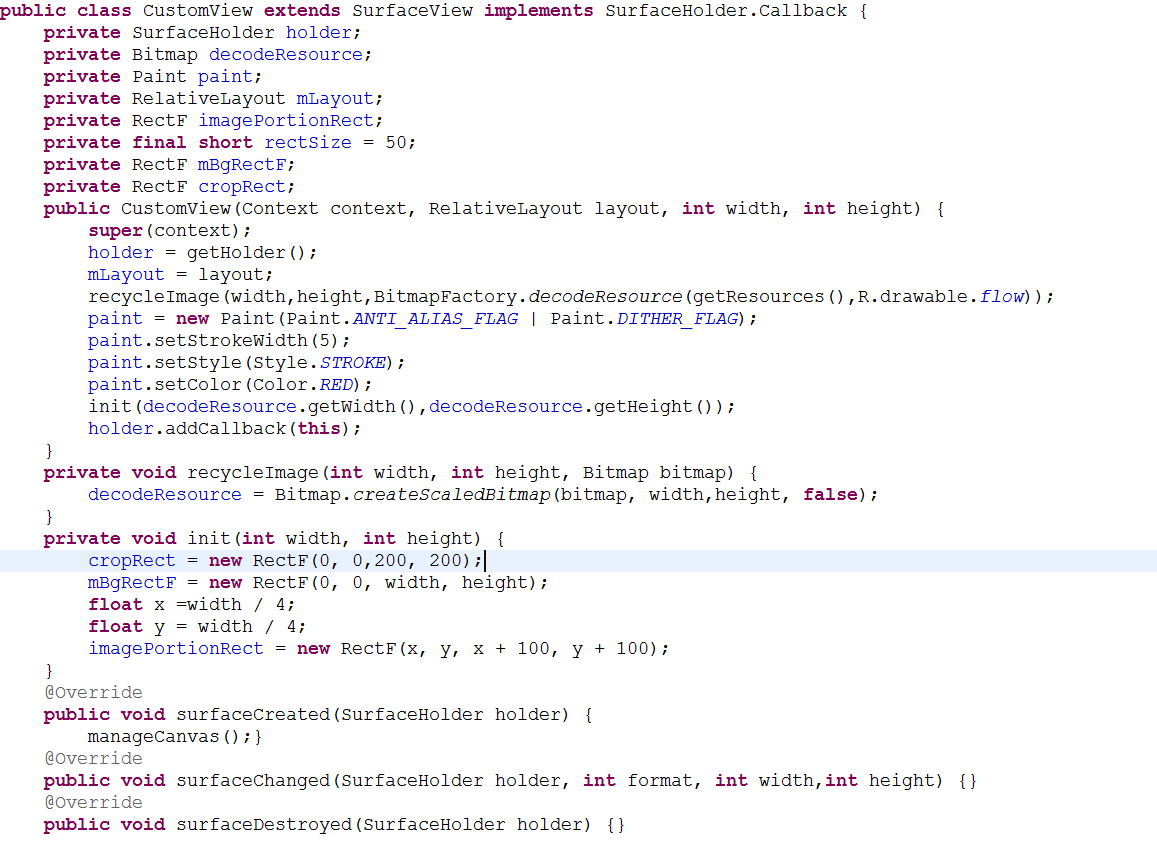Click the mBgRectF = new RectF assignment line

pyautogui.click(x=318, y=583)
